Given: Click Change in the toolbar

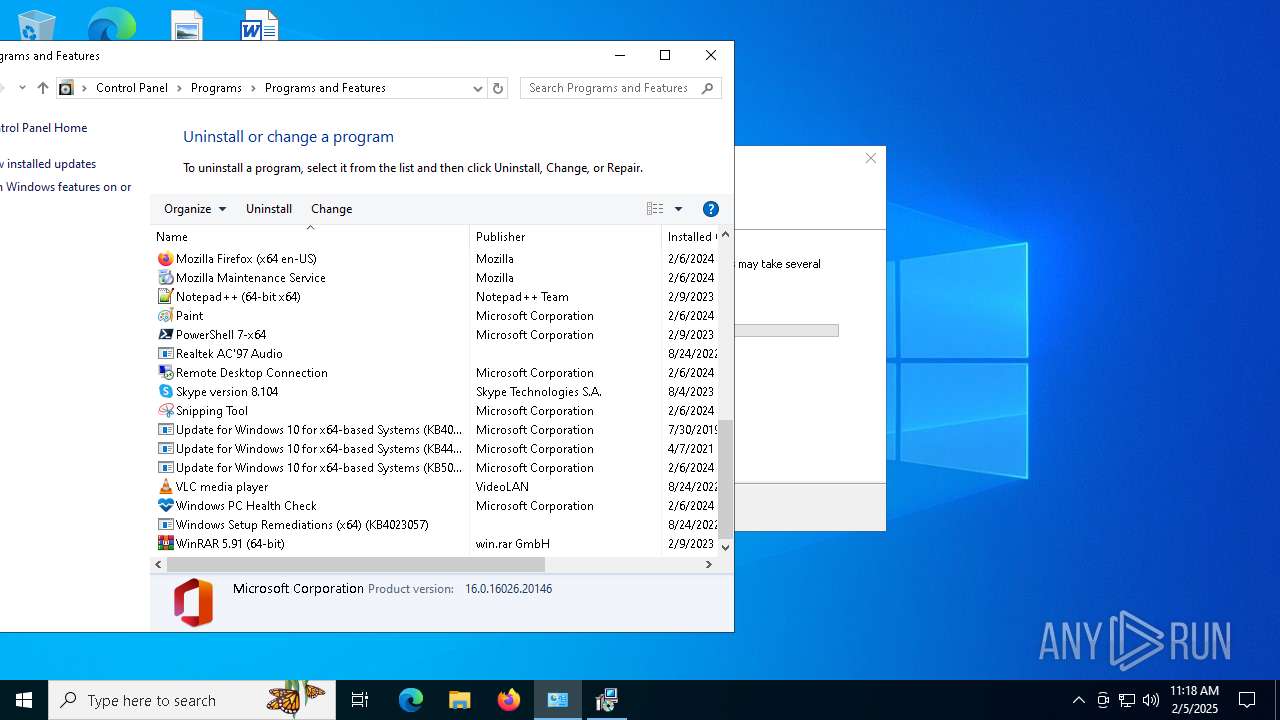Looking at the screenshot, I should point(332,209).
